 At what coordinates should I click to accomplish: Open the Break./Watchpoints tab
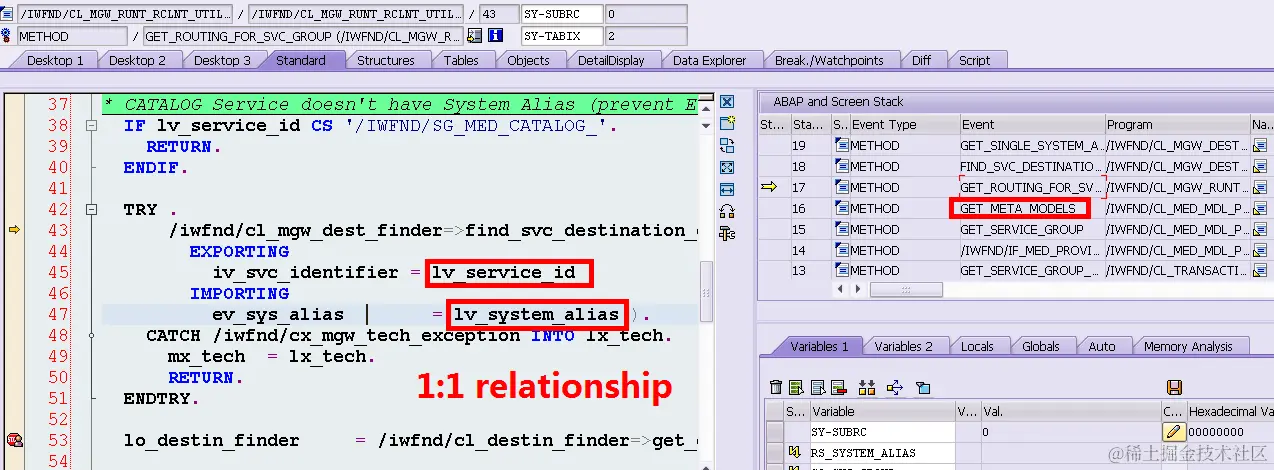coord(829,60)
